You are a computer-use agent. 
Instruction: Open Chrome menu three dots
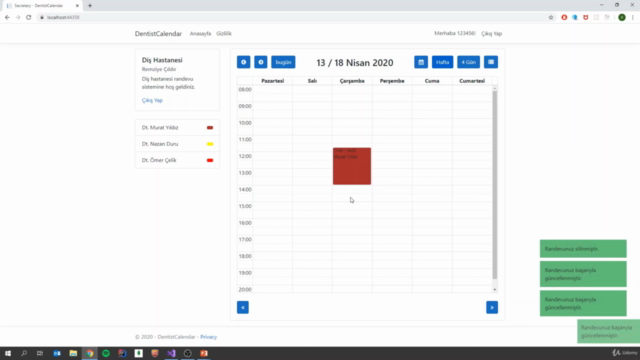pyautogui.click(x=633, y=17)
